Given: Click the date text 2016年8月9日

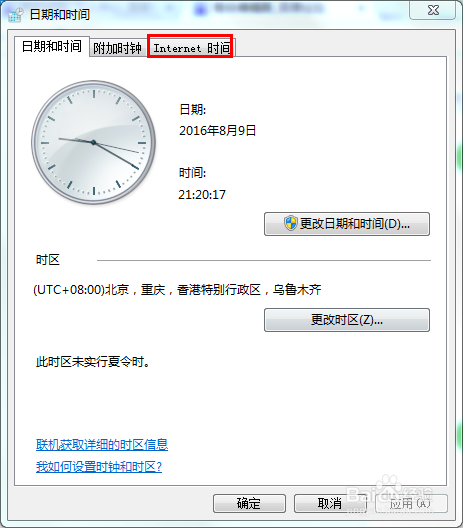Looking at the screenshot, I should pyautogui.click(x=218, y=131).
